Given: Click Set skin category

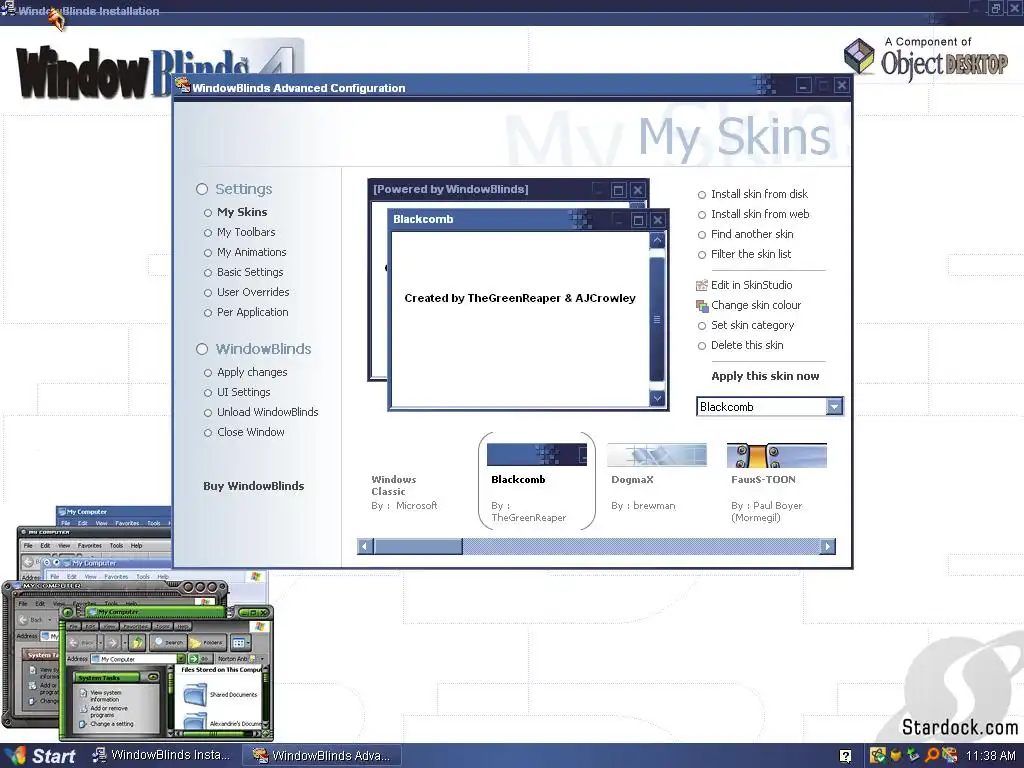Looking at the screenshot, I should click(746, 326).
